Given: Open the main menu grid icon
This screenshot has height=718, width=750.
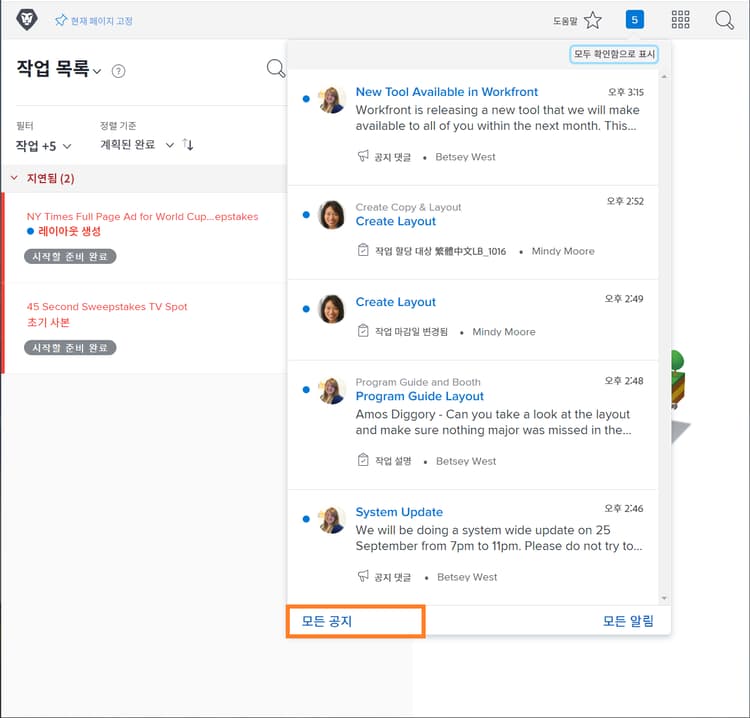Looking at the screenshot, I should pyautogui.click(x=680, y=20).
